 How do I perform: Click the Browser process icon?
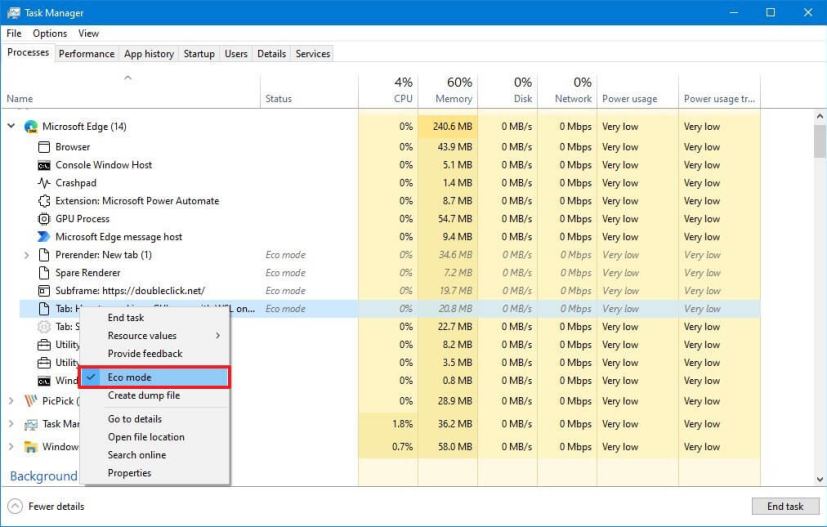44,147
